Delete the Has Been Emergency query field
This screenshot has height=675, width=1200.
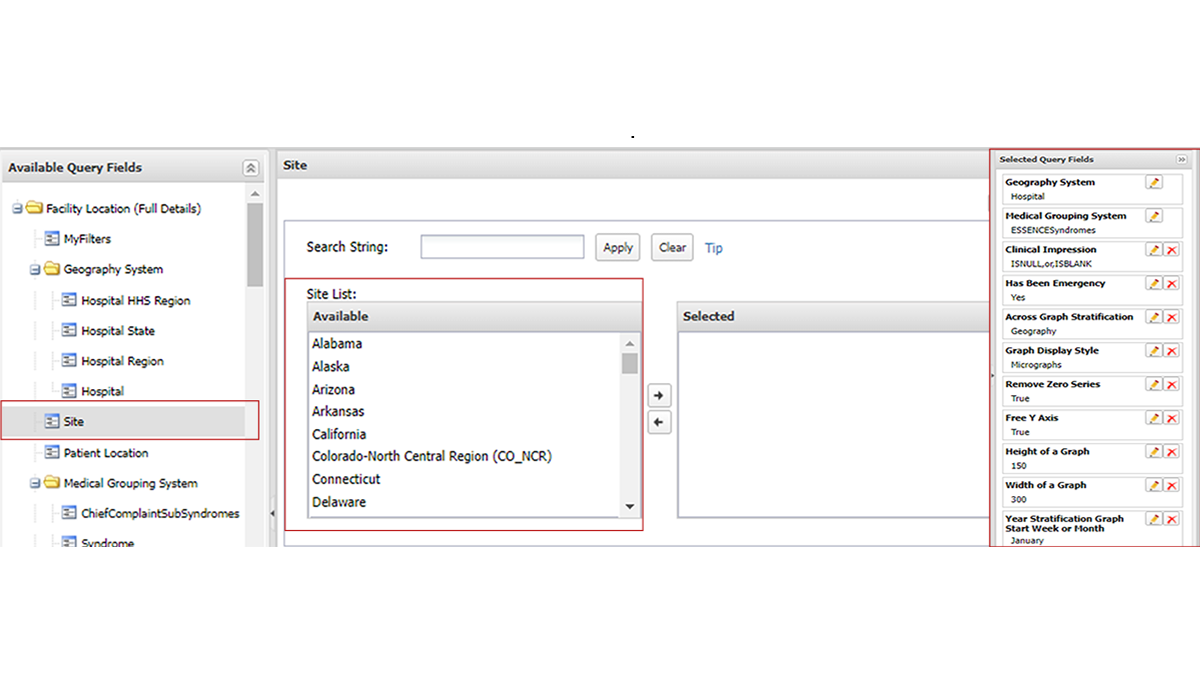(x=1171, y=284)
